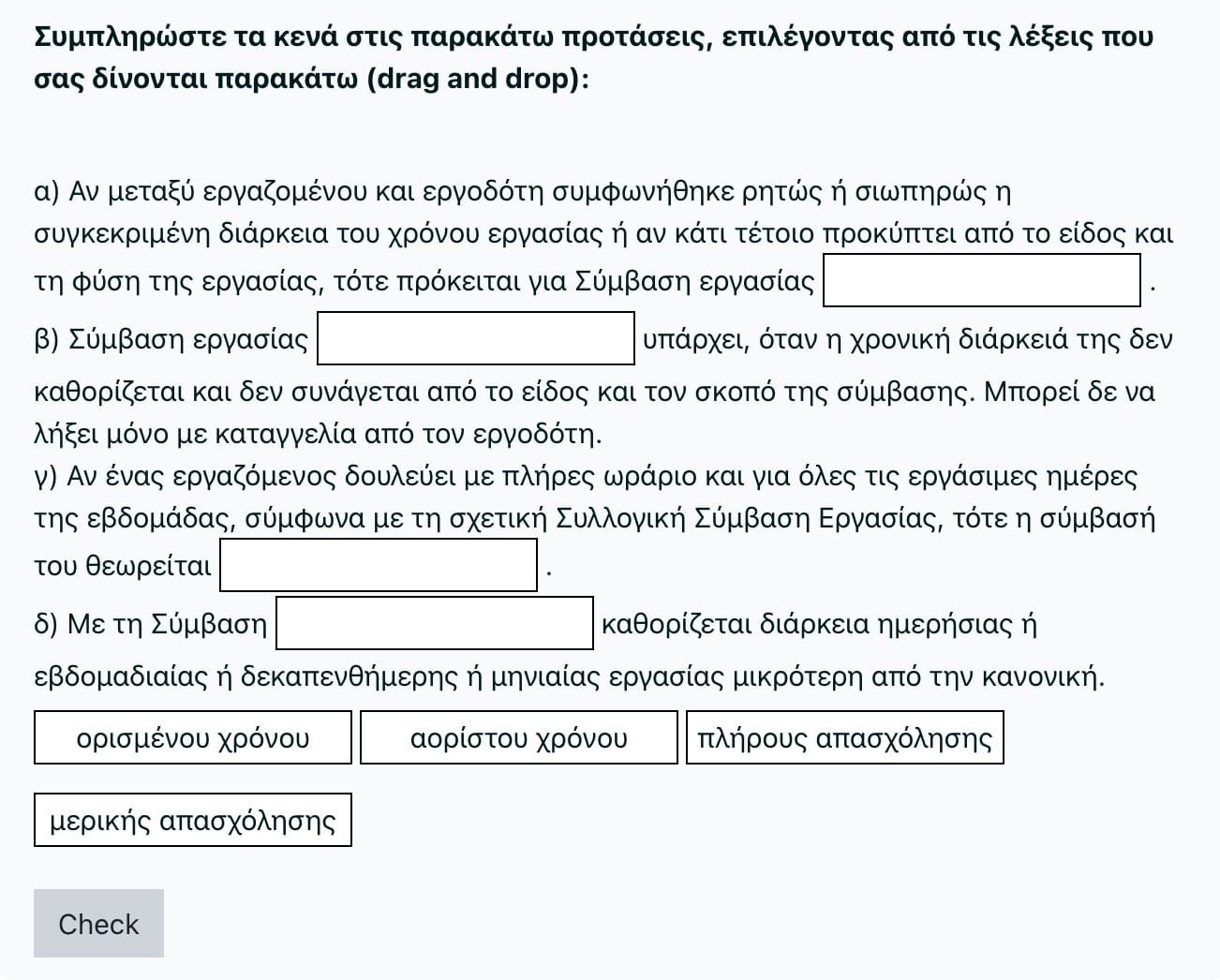Click the blank after 'του θεωρείται'
This screenshot has width=1220, height=980.
[379, 565]
